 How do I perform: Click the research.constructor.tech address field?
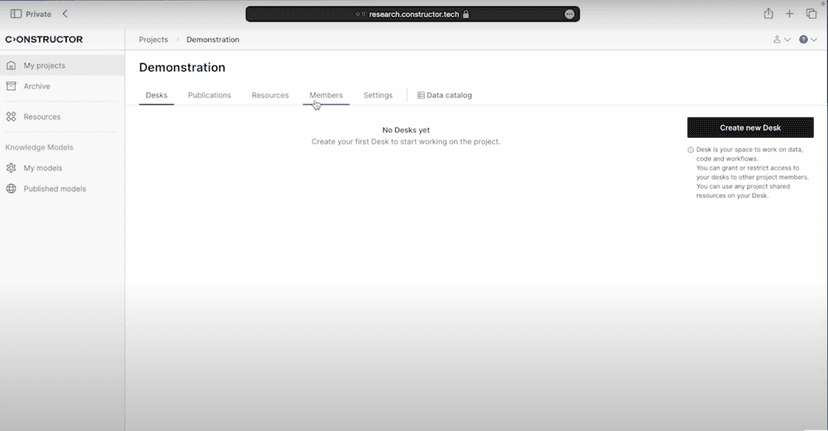pyautogui.click(x=412, y=14)
